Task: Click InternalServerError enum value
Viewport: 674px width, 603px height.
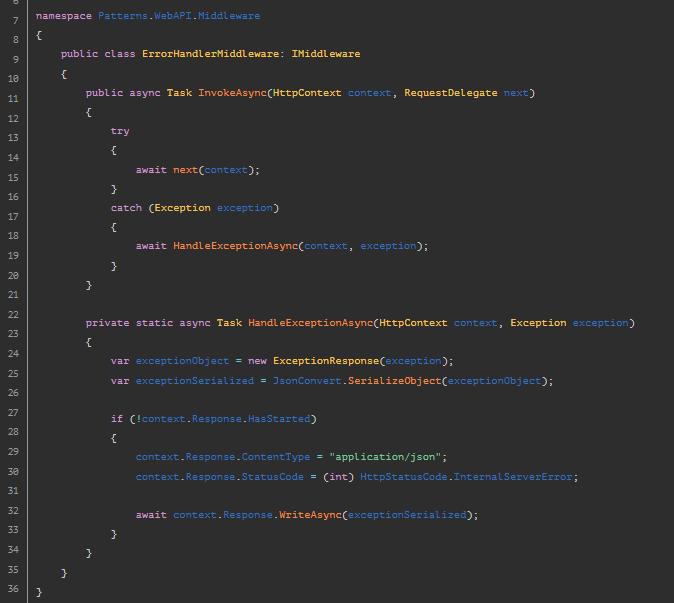Action: click(513, 477)
